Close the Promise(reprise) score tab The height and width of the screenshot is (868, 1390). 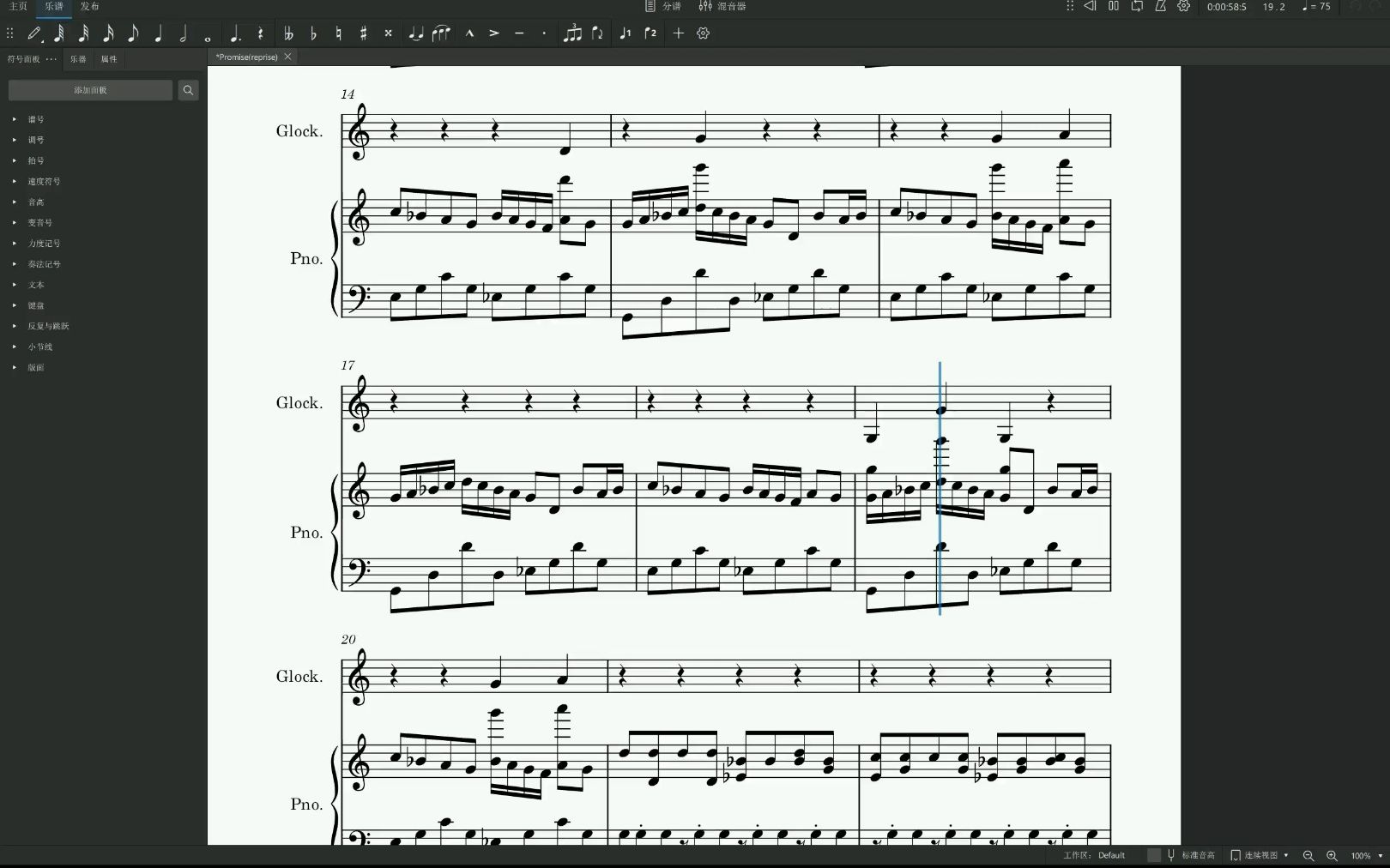[x=288, y=57]
